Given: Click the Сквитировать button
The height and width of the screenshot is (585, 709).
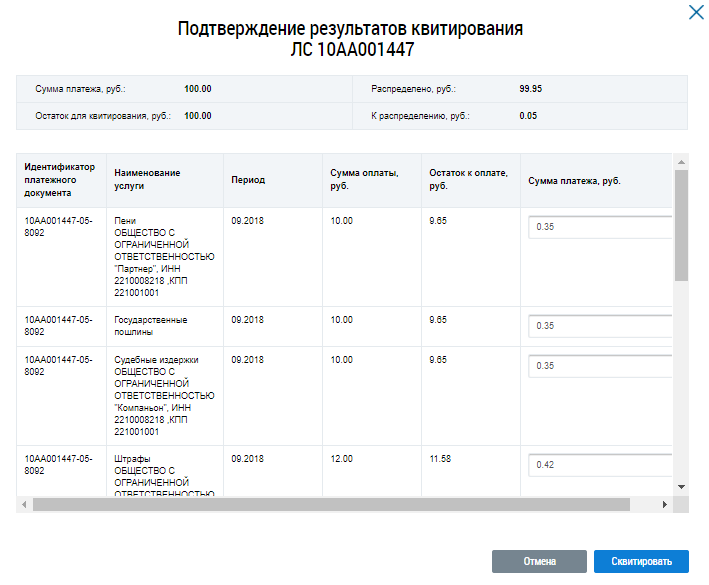Looking at the screenshot, I should (640, 561).
